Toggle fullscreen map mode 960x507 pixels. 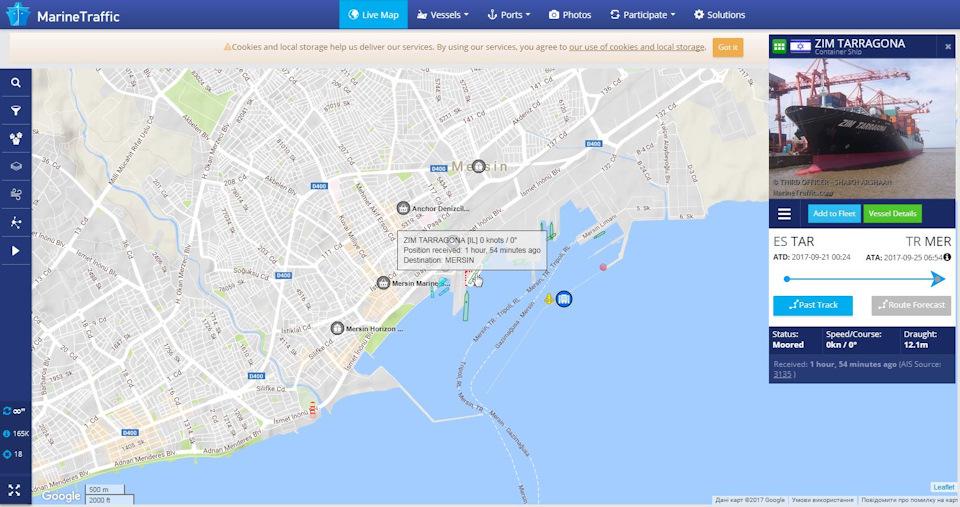[14, 490]
